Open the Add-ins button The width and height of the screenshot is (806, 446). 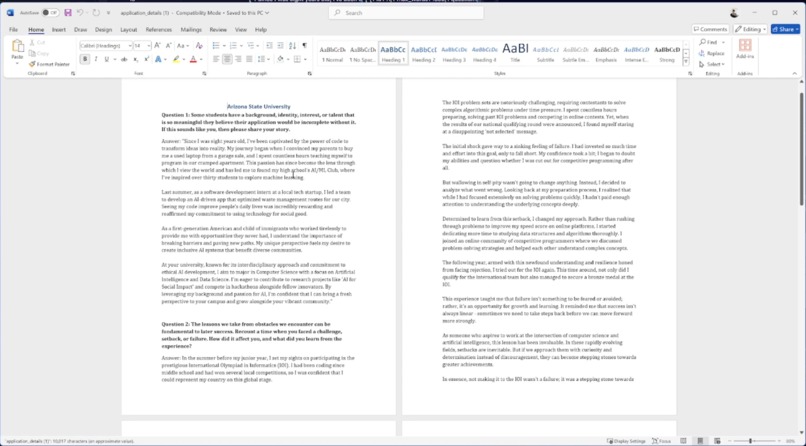pyautogui.click(x=745, y=49)
